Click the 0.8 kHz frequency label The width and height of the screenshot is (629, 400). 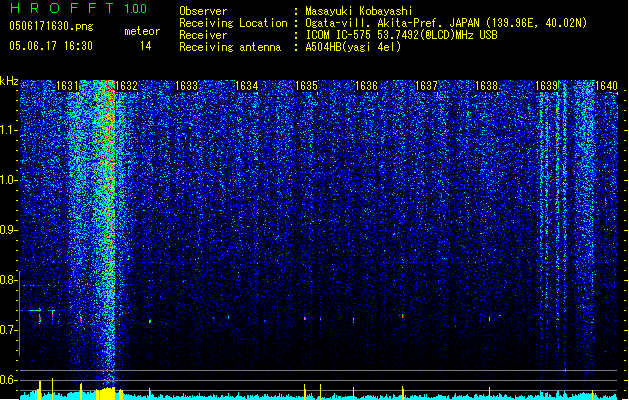click(9, 280)
